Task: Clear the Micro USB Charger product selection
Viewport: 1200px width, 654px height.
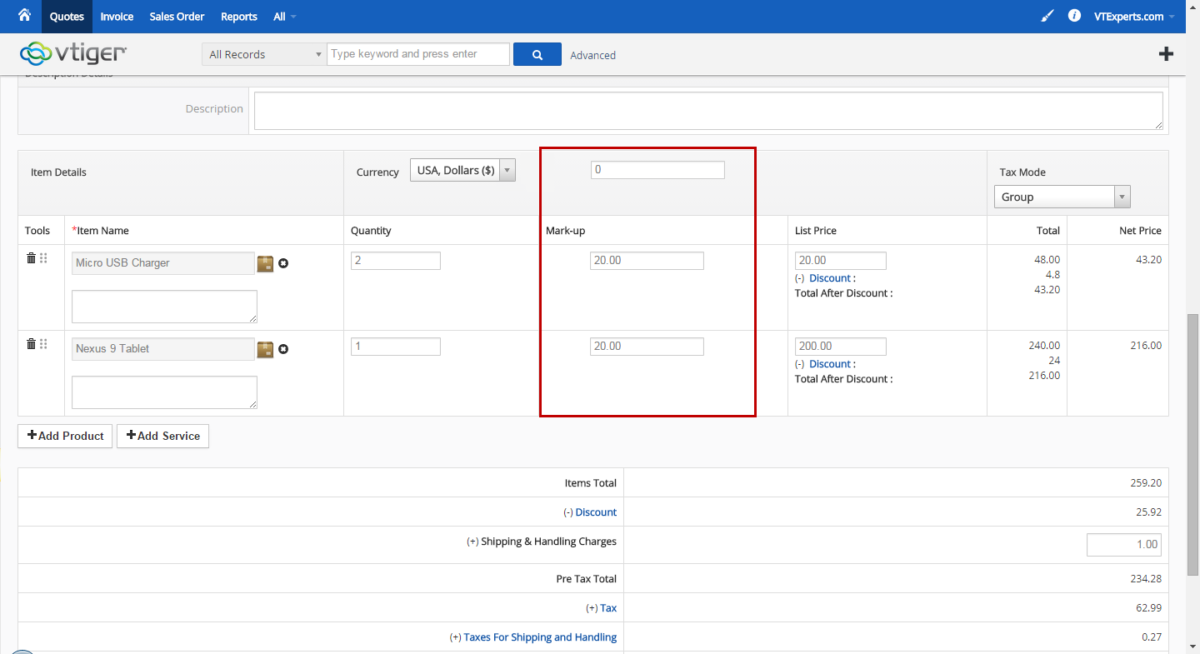Action: [283, 263]
